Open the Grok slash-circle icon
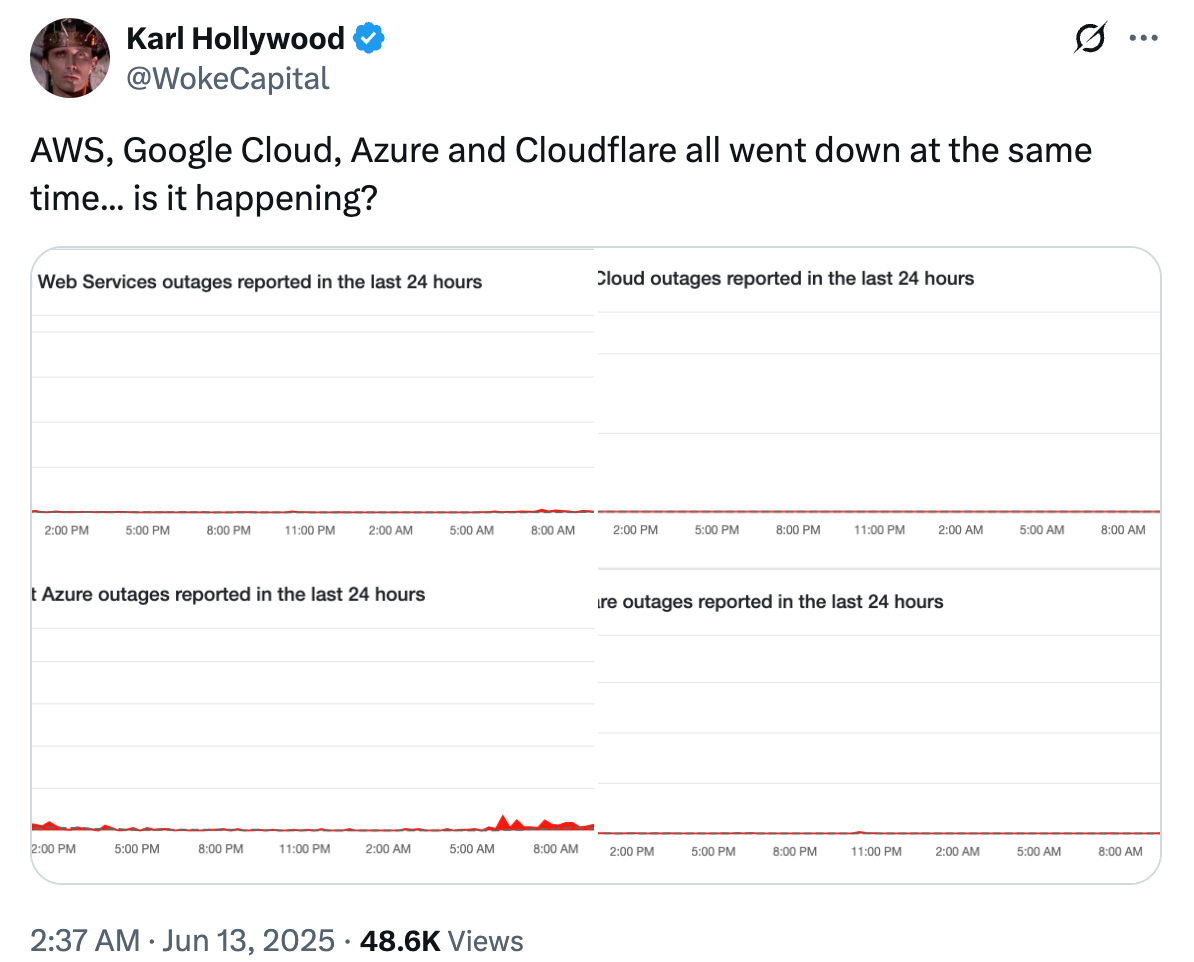 click(1090, 37)
